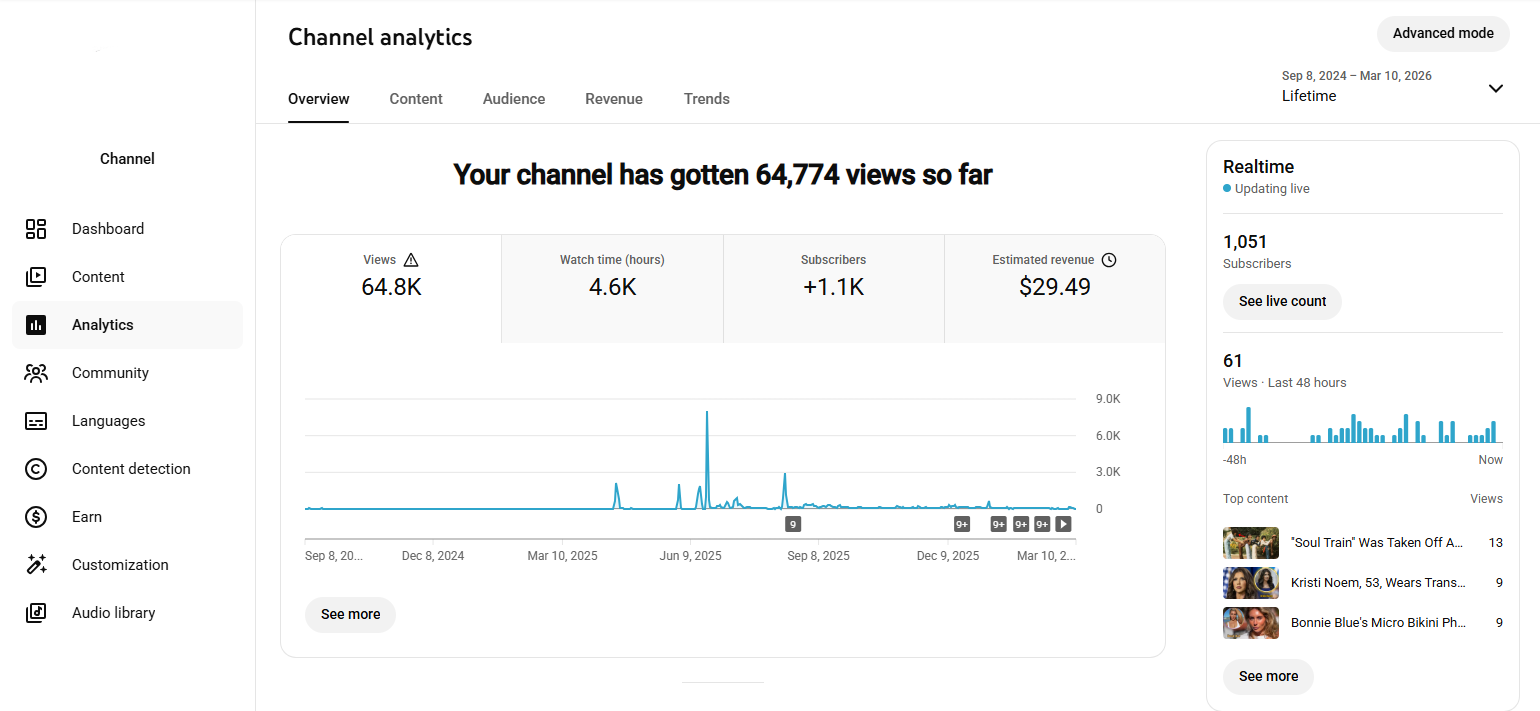This screenshot has width=1540, height=711.
Task: Click the Content detection copyright icon
Action: coord(36,469)
